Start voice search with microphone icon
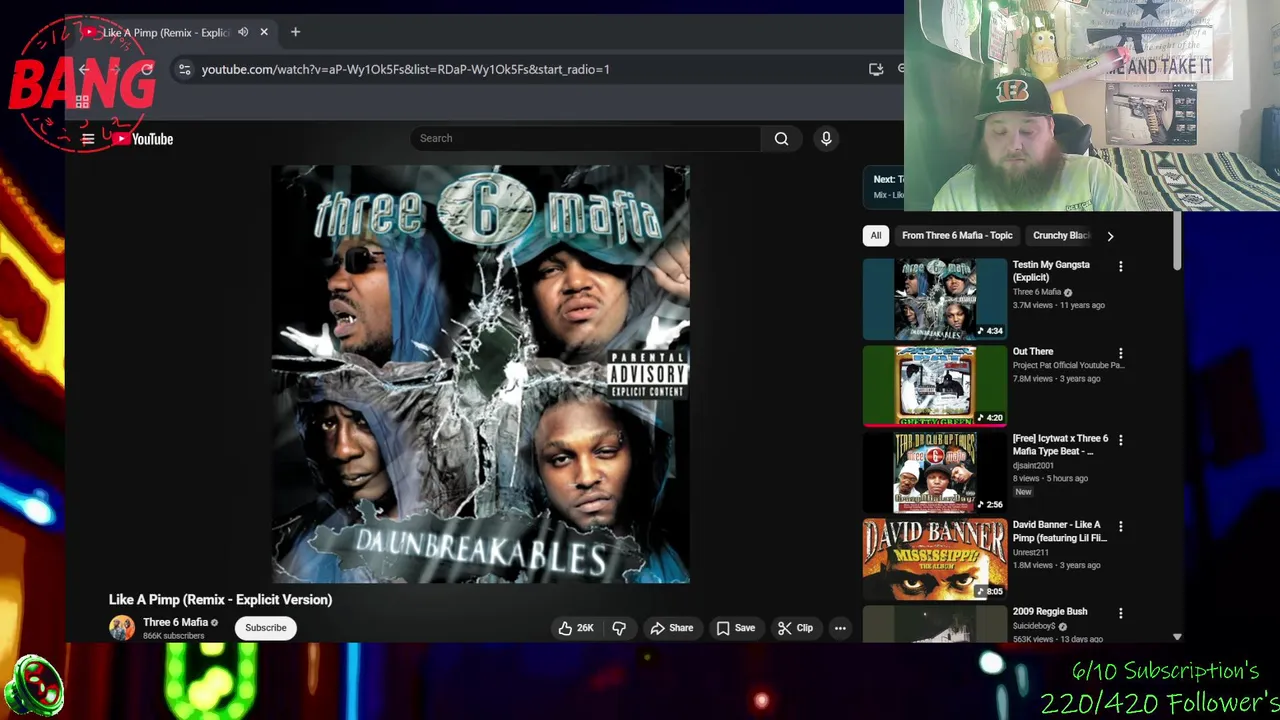This screenshot has width=1280, height=720. (x=826, y=139)
